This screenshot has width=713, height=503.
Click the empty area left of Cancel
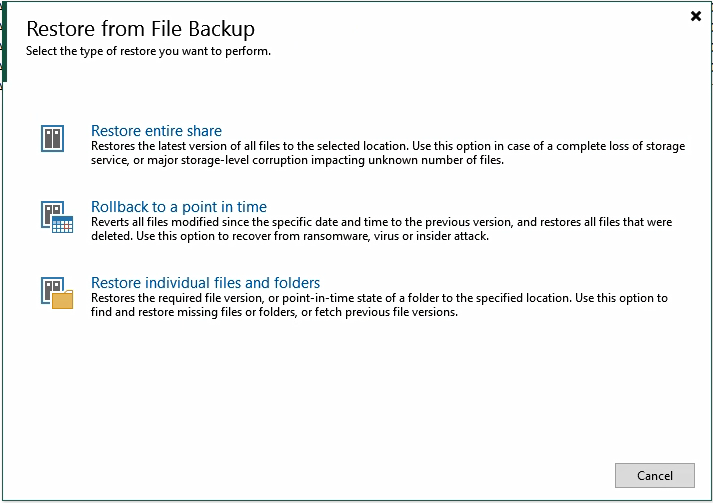[400, 475]
